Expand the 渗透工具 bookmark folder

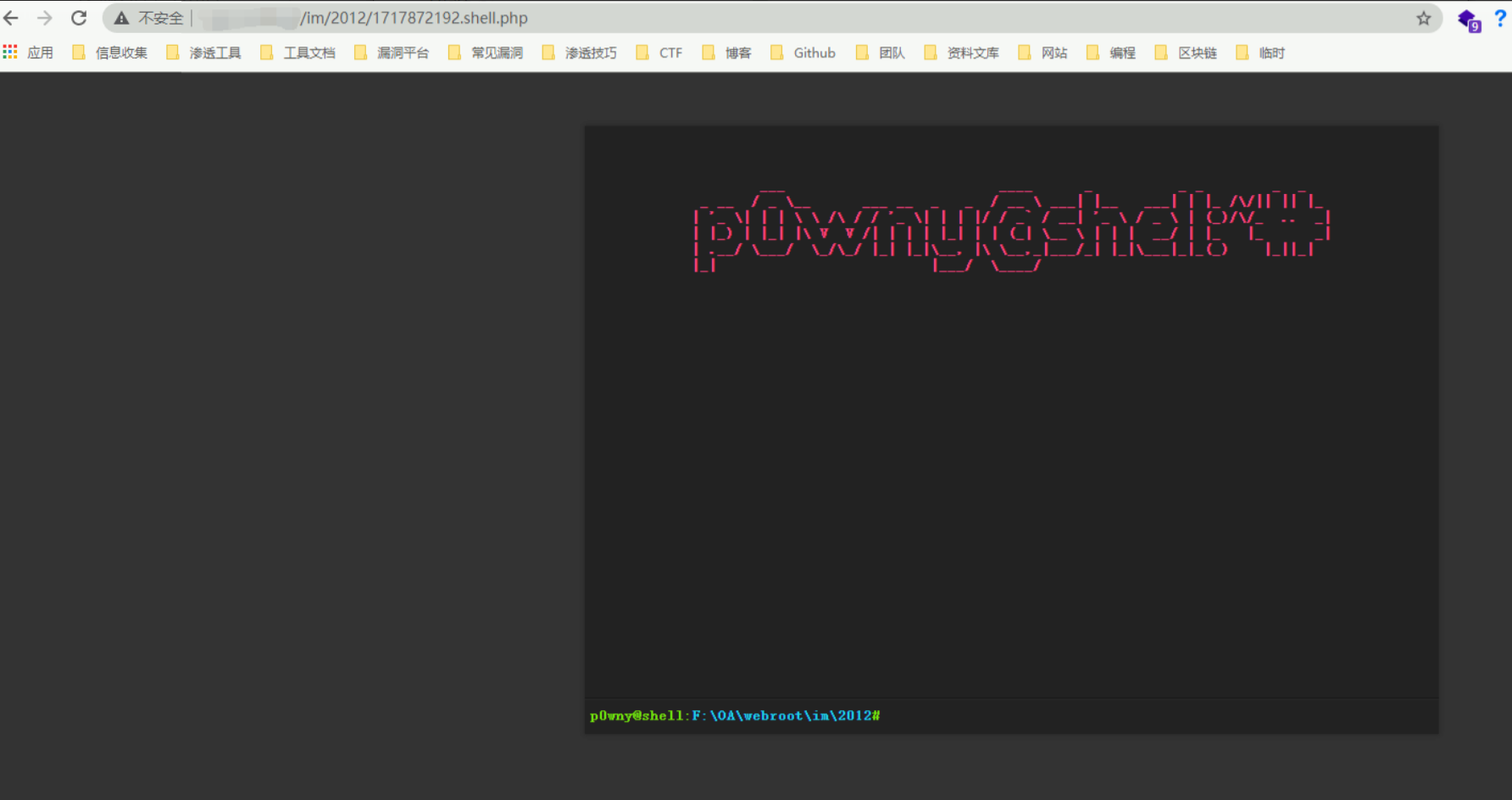pyautogui.click(x=204, y=53)
